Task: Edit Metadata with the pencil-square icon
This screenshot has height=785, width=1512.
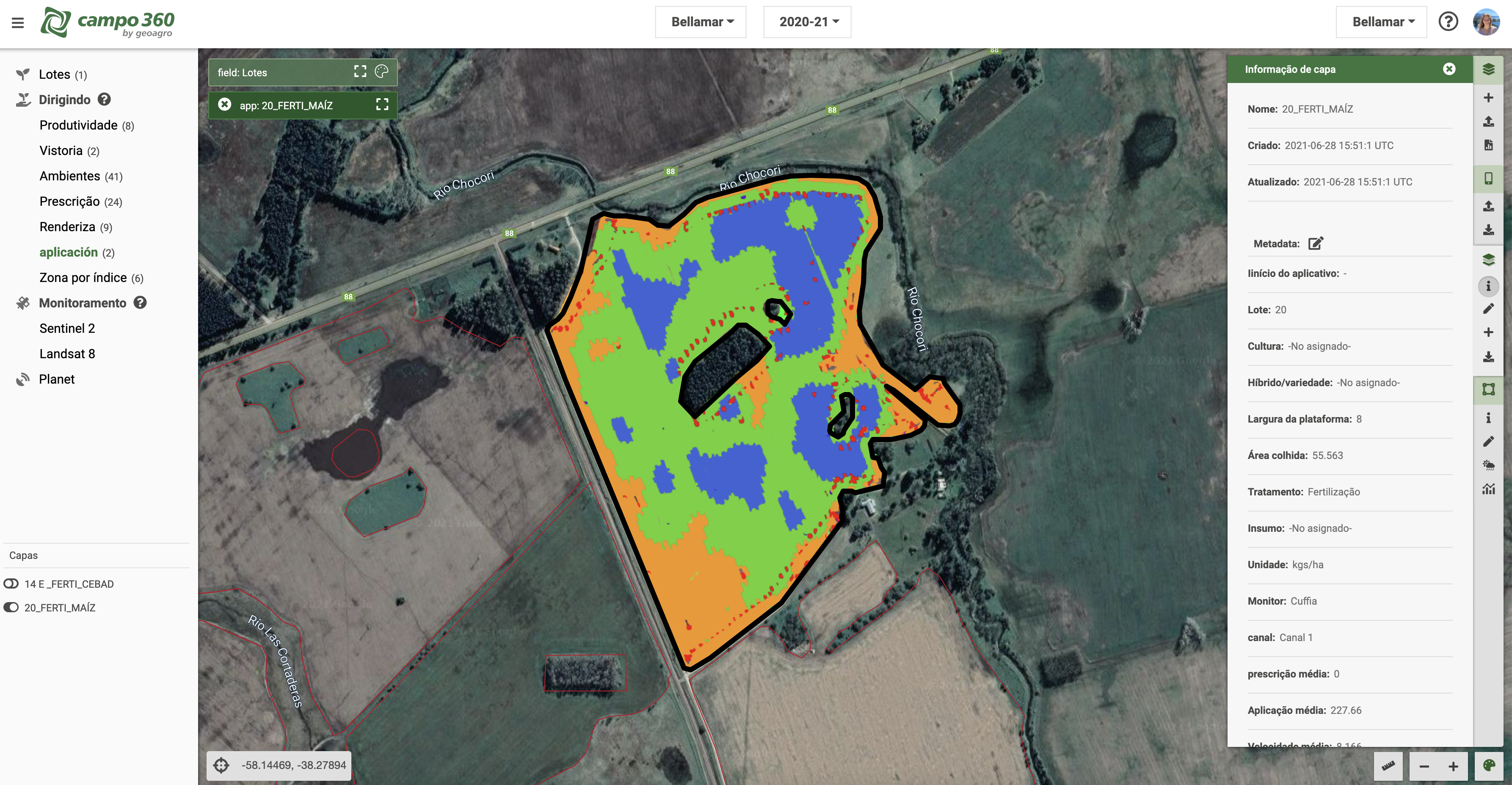Action: (1316, 243)
